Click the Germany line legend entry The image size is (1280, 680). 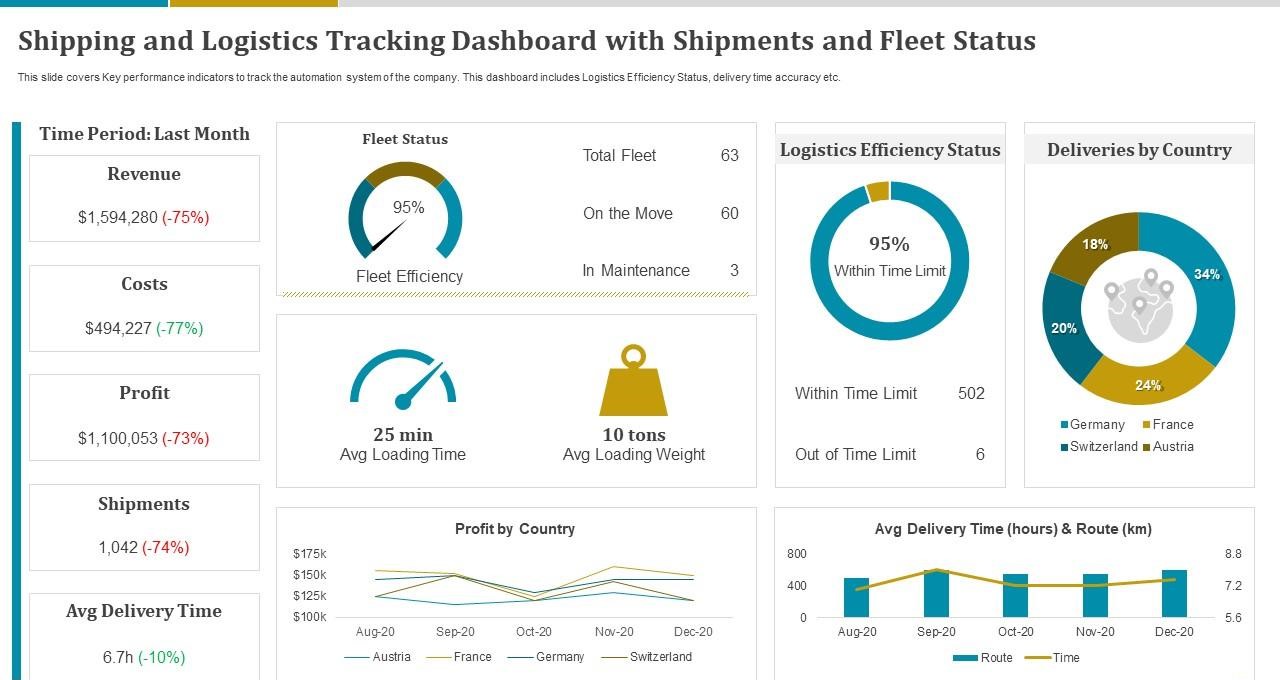click(x=545, y=657)
